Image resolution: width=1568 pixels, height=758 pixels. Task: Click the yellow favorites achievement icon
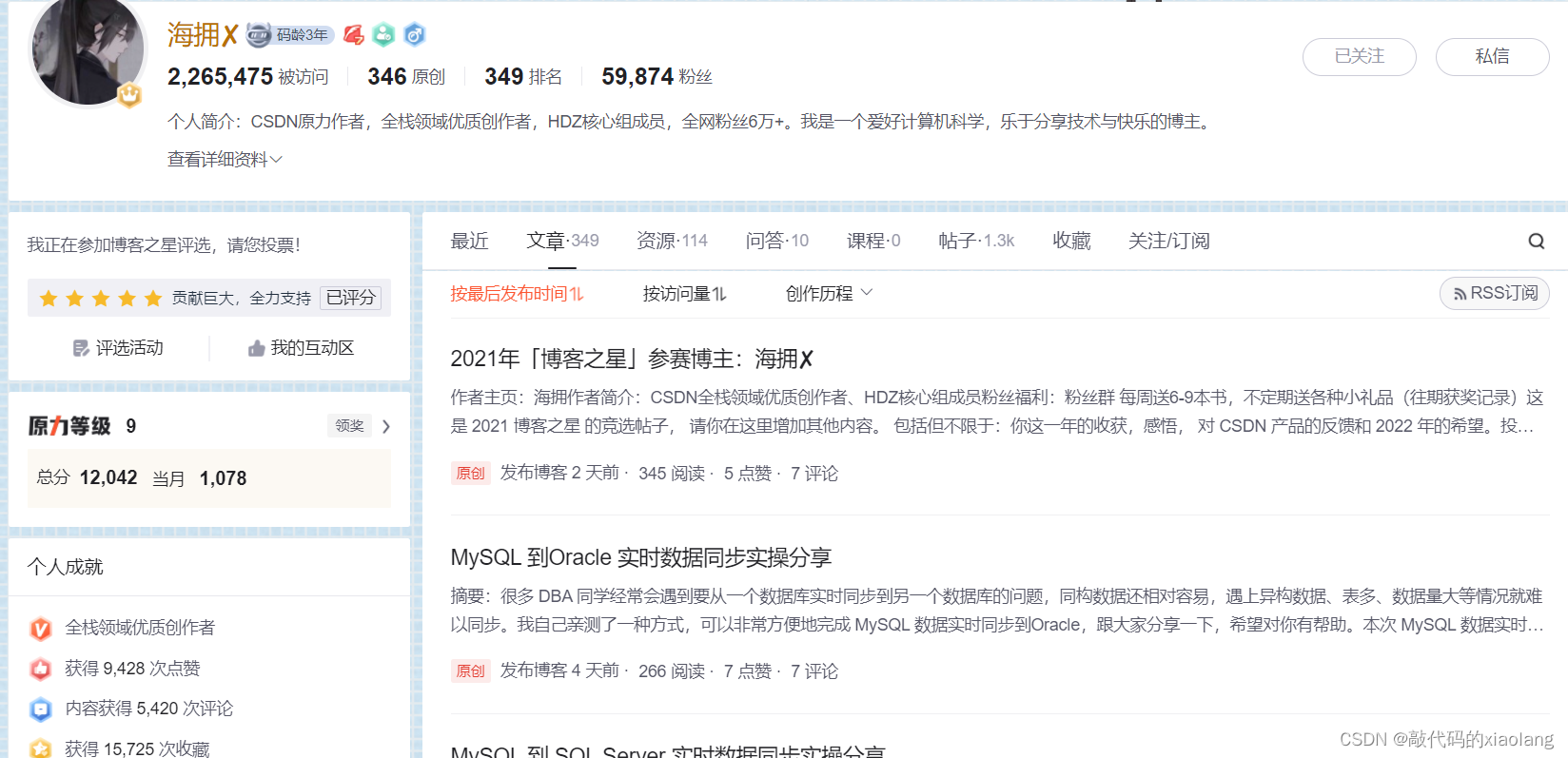[40, 748]
